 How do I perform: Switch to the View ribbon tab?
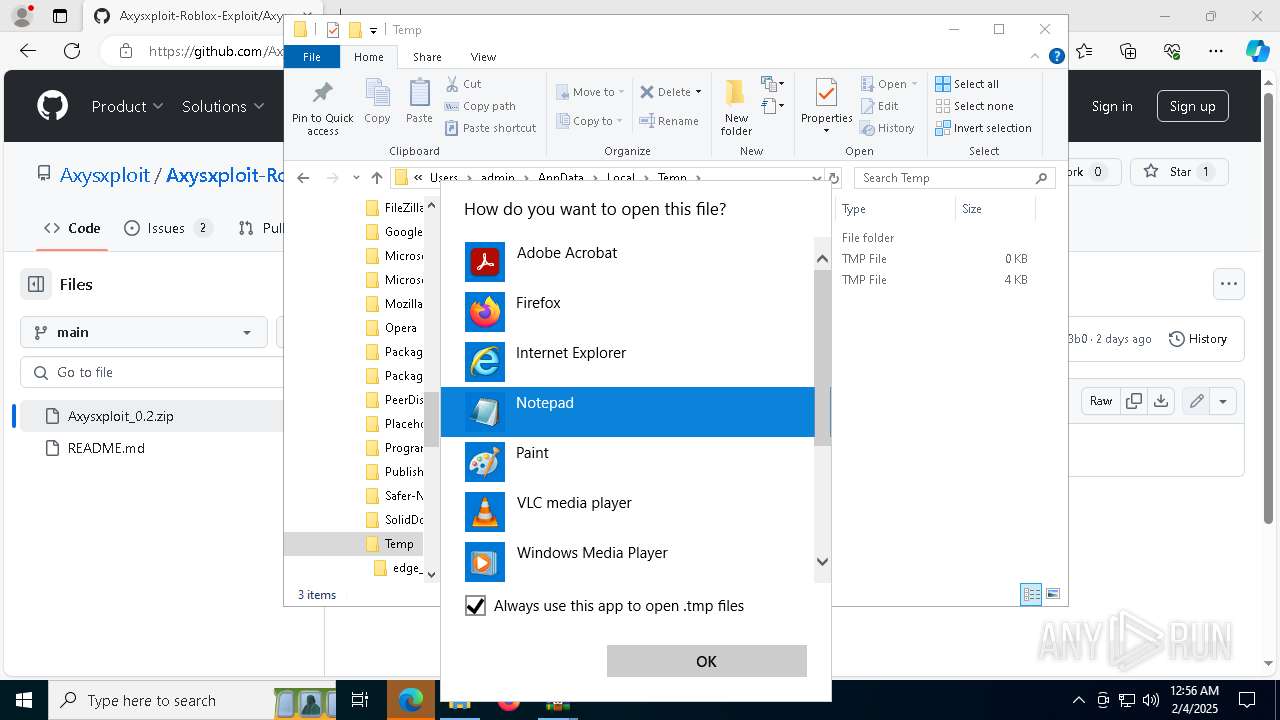point(483,57)
